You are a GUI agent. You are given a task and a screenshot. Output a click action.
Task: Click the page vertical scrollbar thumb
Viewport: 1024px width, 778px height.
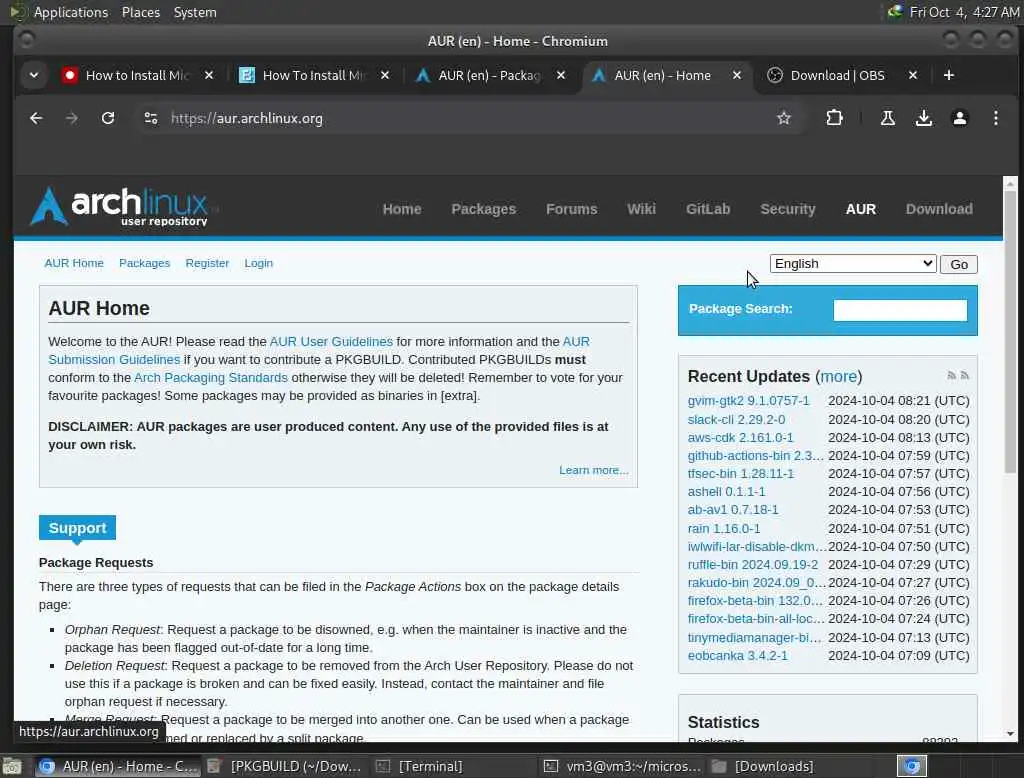point(1010,332)
